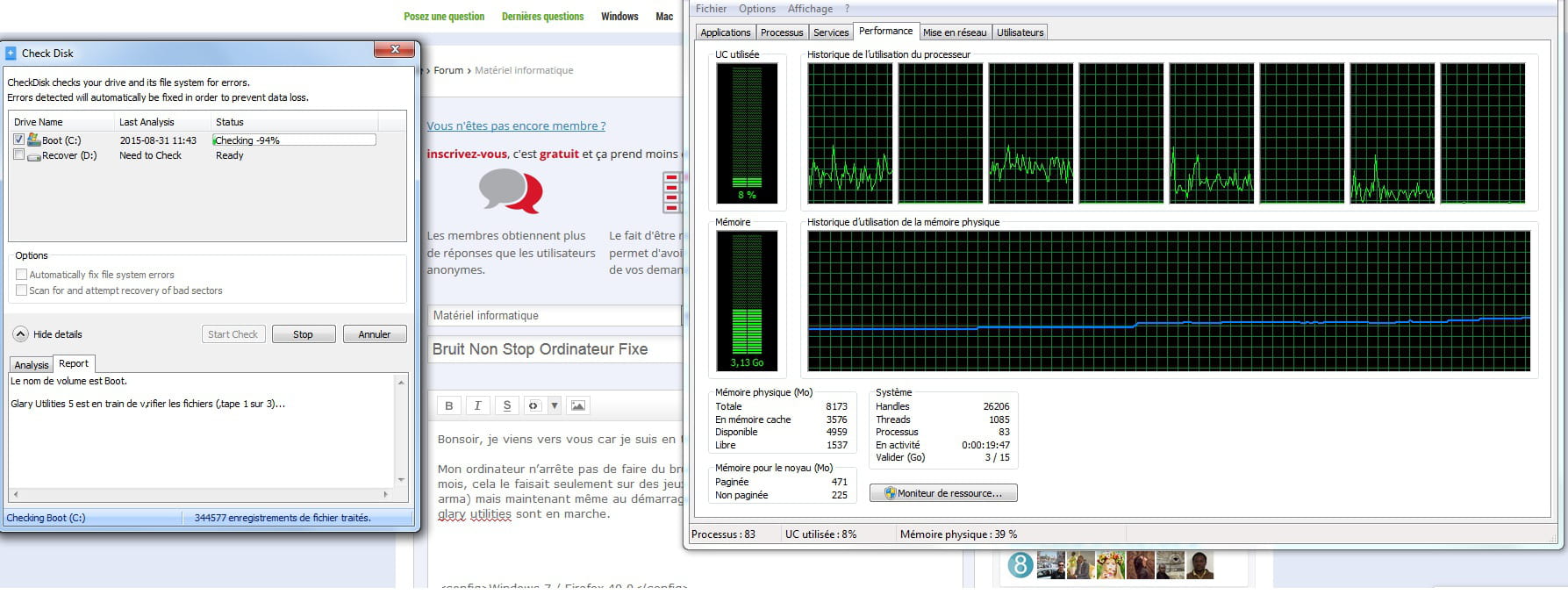Collapse details with Hide details chevron
Viewport: 1568px width, 595px height.
[x=20, y=334]
